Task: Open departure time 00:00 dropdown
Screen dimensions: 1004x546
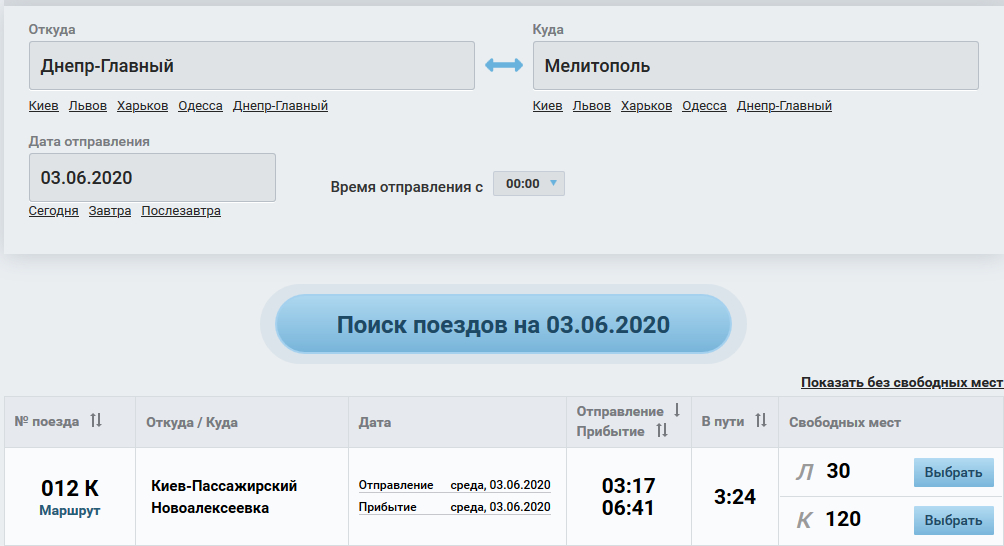Action: click(x=529, y=184)
